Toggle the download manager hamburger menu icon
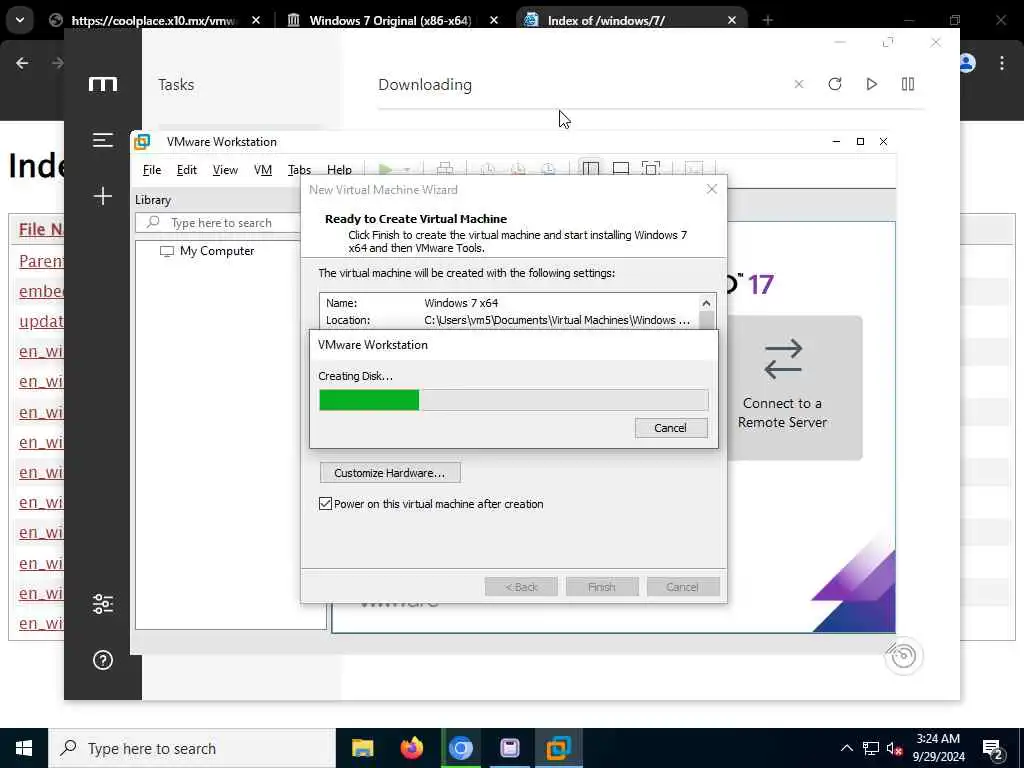Image resolution: width=1024 pixels, height=768 pixels. (x=103, y=140)
